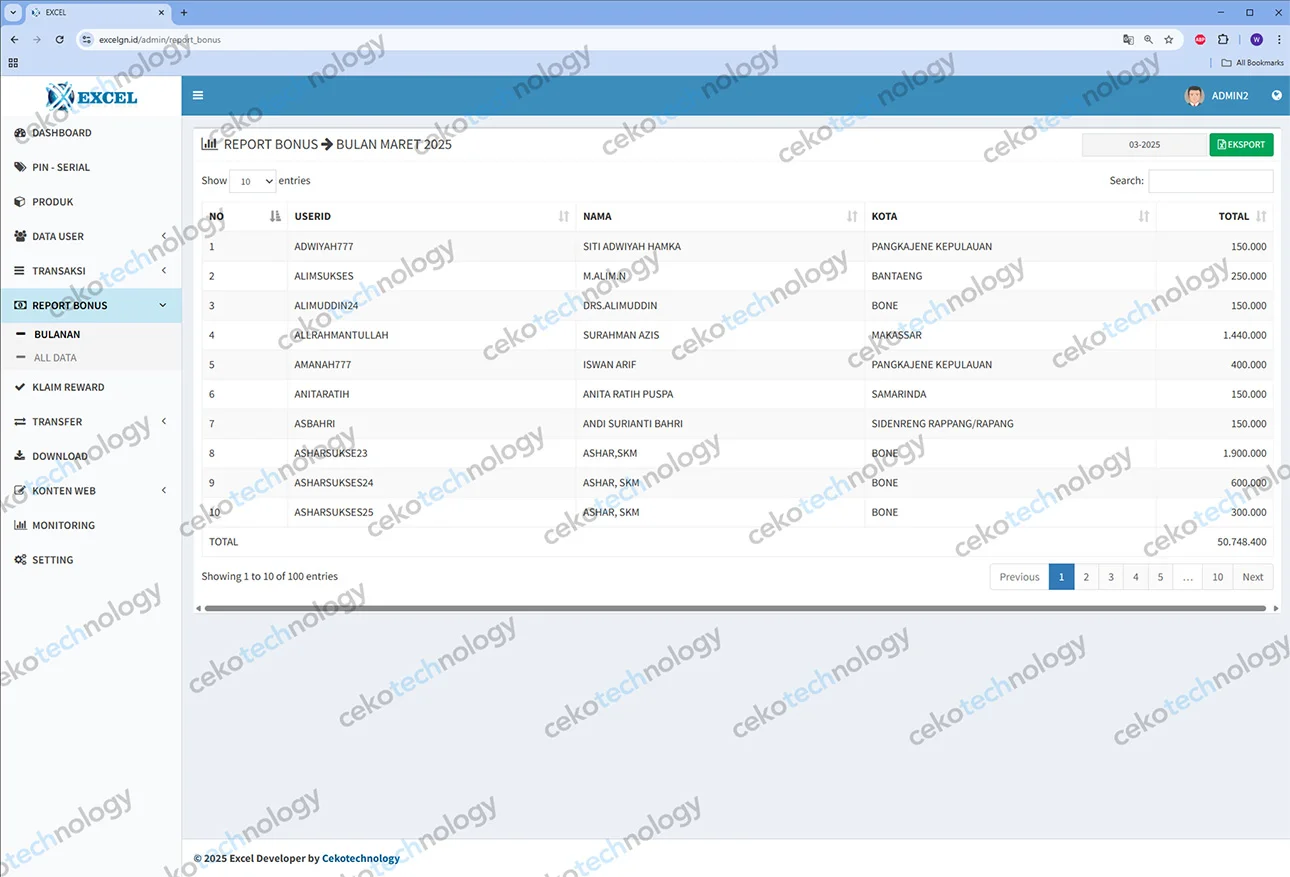The image size is (1290, 877).
Task: Sort table by the NO column
Action: click(275, 216)
